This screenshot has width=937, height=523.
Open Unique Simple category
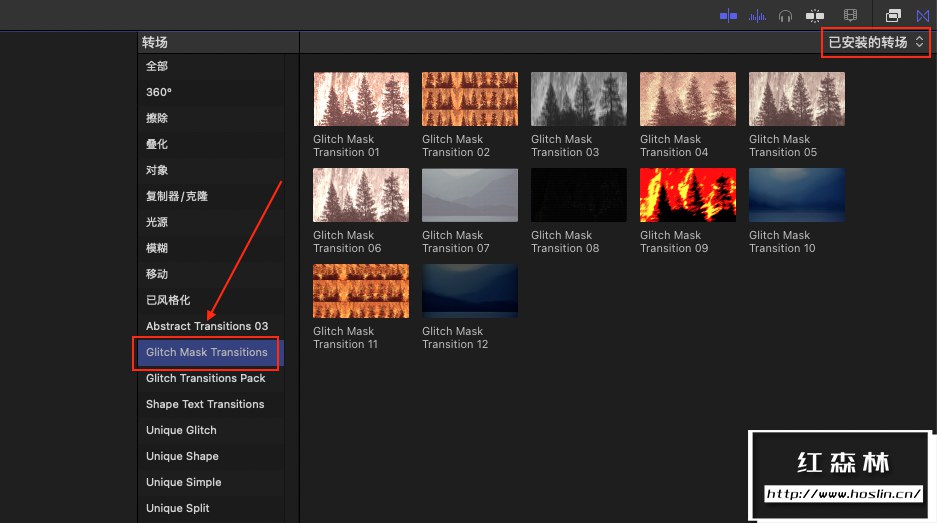212,482
